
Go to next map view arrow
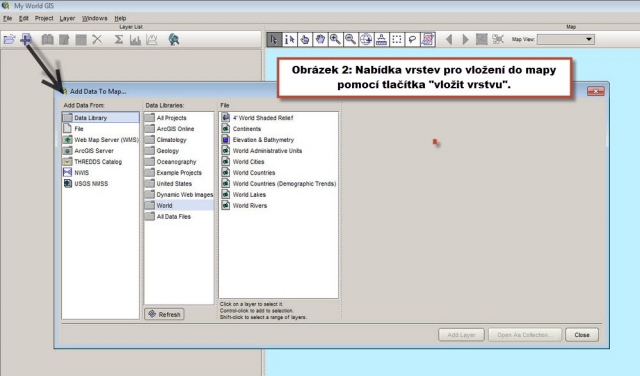(465, 39)
